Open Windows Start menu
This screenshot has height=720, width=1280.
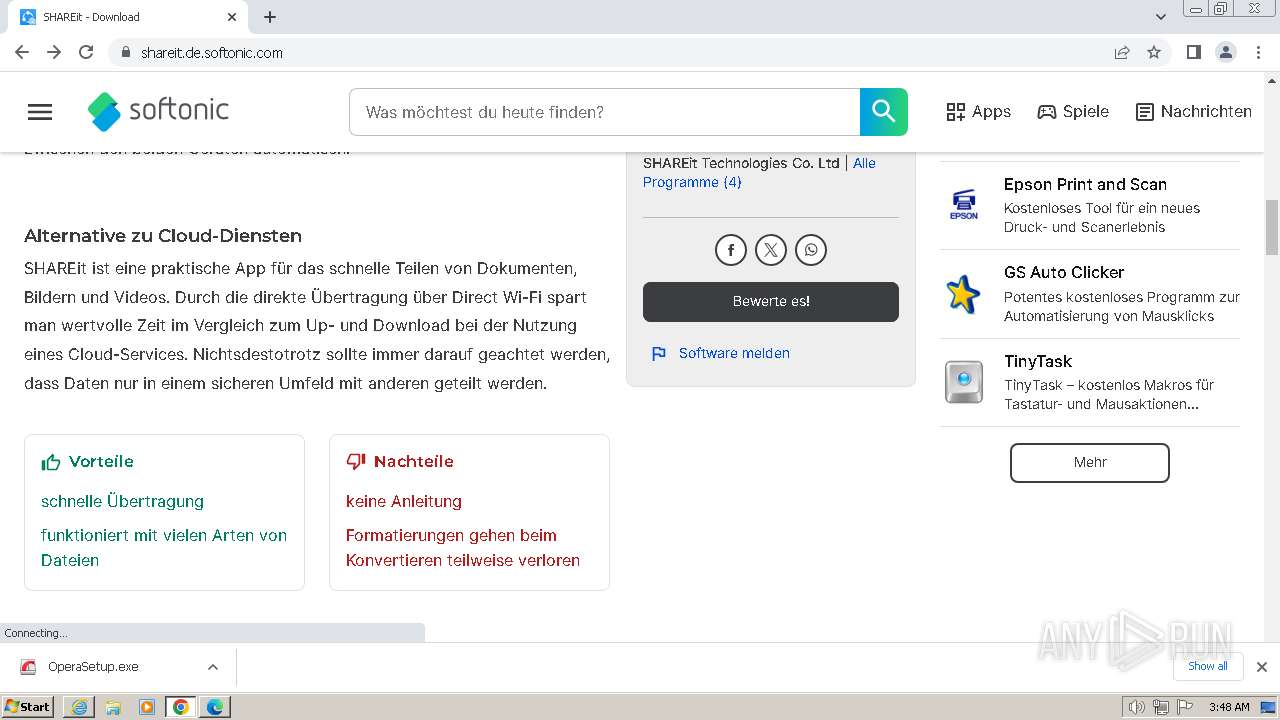[28, 706]
